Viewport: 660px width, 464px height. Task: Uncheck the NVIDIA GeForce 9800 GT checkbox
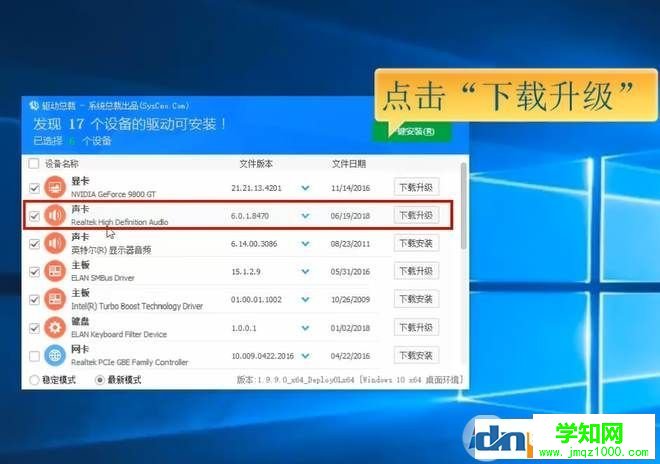pyautogui.click(x=34, y=188)
